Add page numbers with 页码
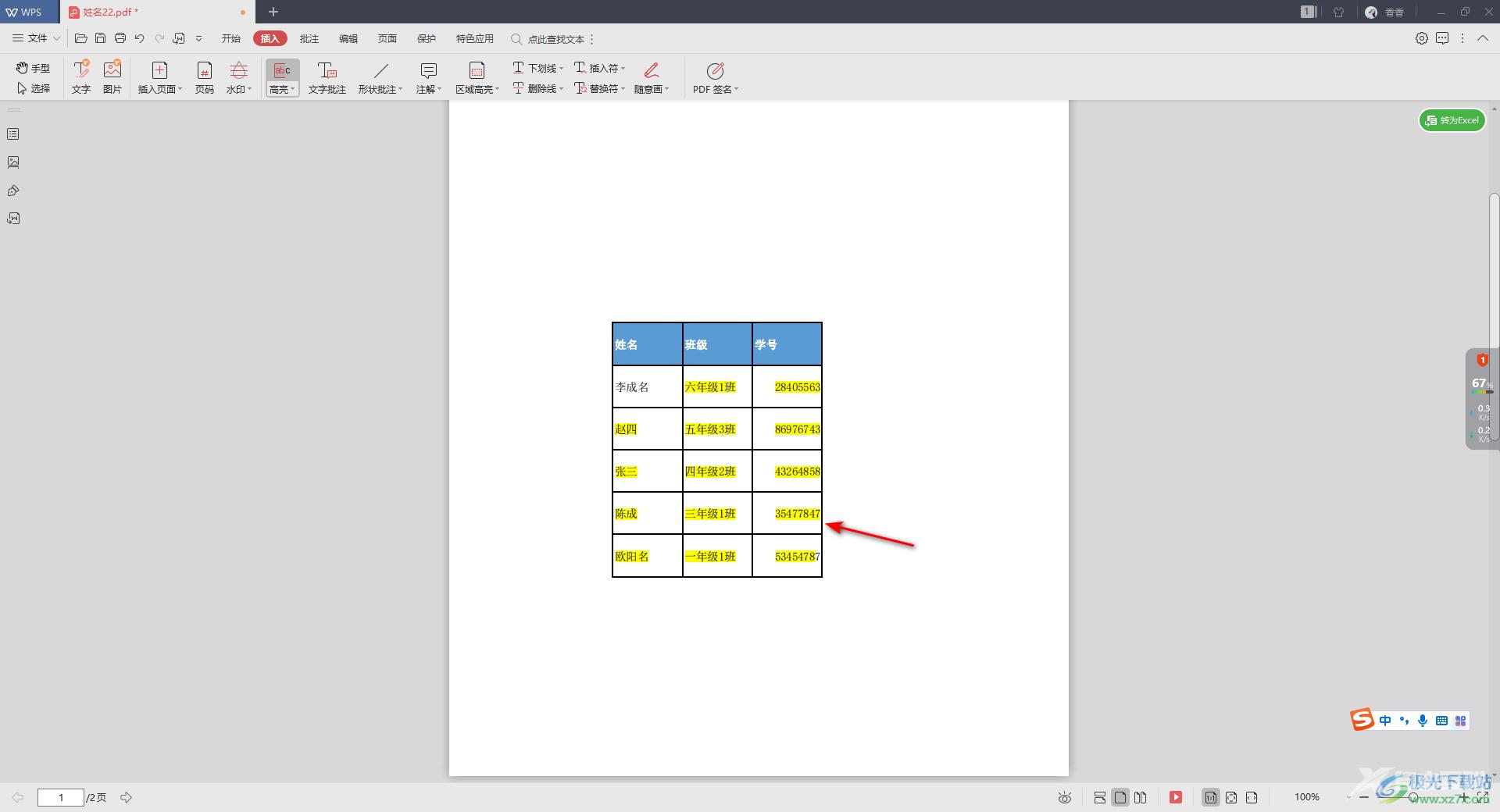Image resolution: width=1500 pixels, height=812 pixels. pos(204,77)
